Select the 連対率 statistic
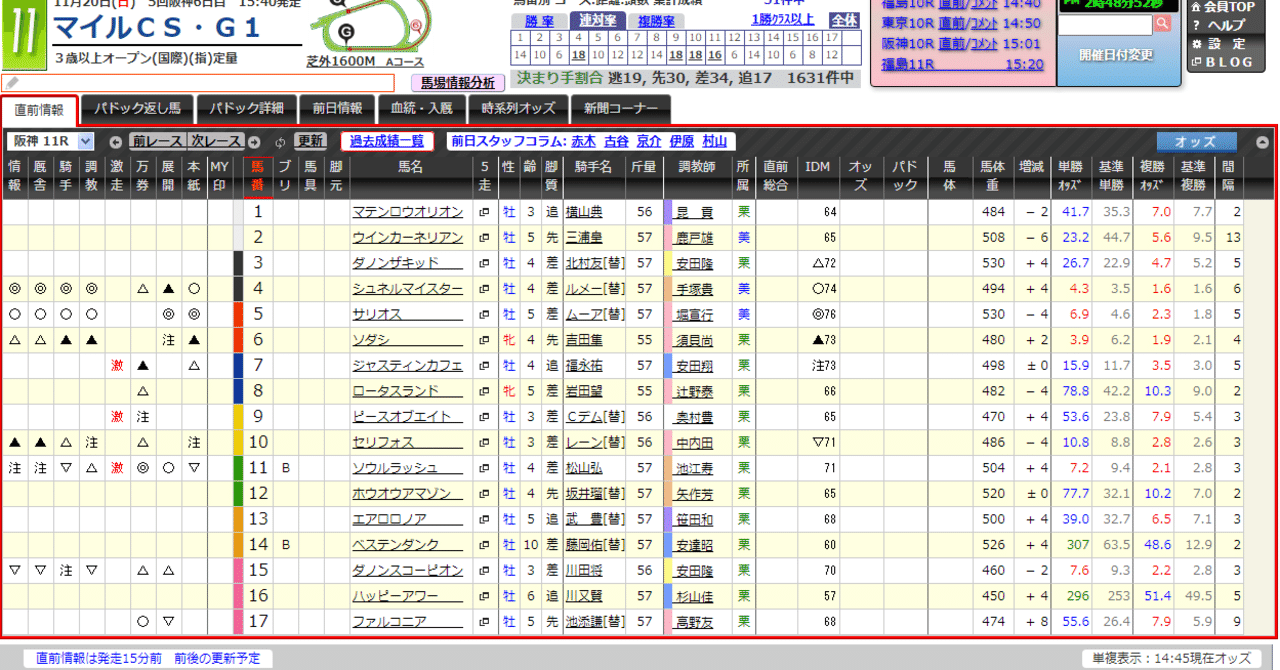 [x=598, y=19]
